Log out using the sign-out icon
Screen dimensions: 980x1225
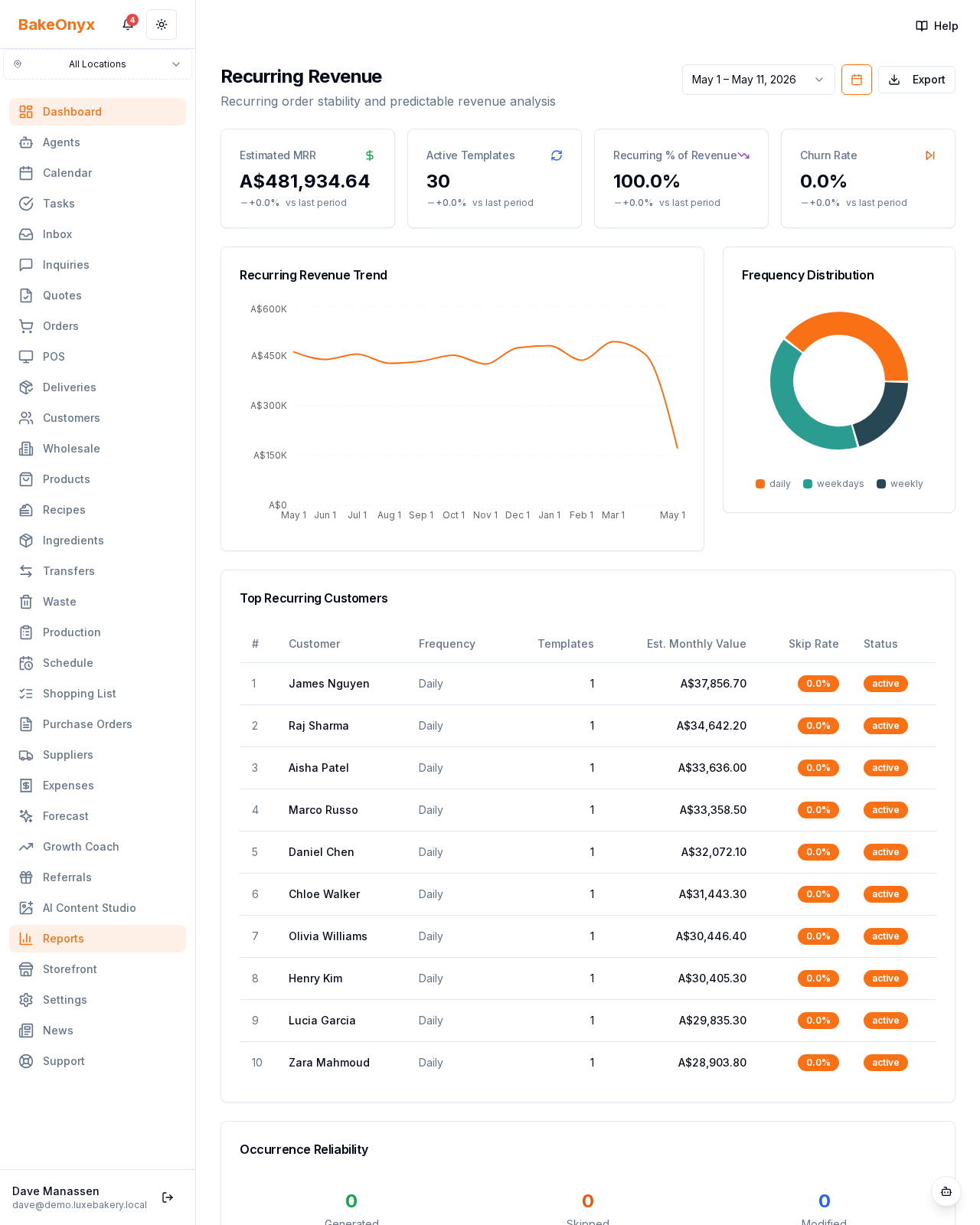168,1197
